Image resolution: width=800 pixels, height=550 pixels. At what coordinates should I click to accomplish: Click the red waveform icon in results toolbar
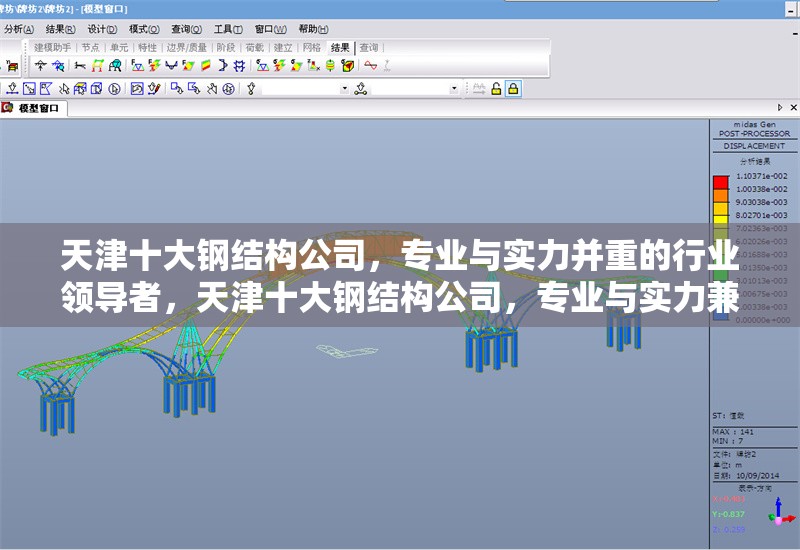(370, 66)
